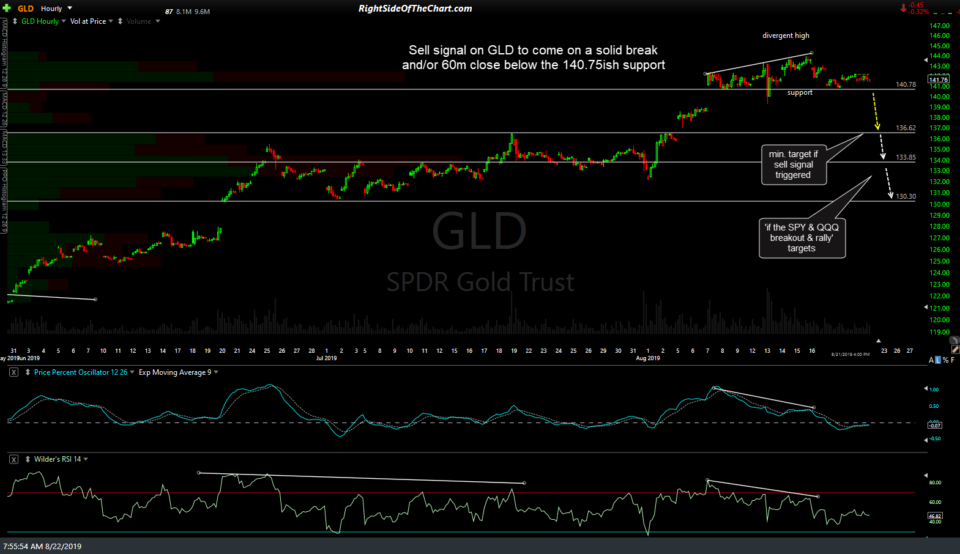
Task: Click the -0.07 PPO value label
Action: pyautogui.click(x=935, y=425)
